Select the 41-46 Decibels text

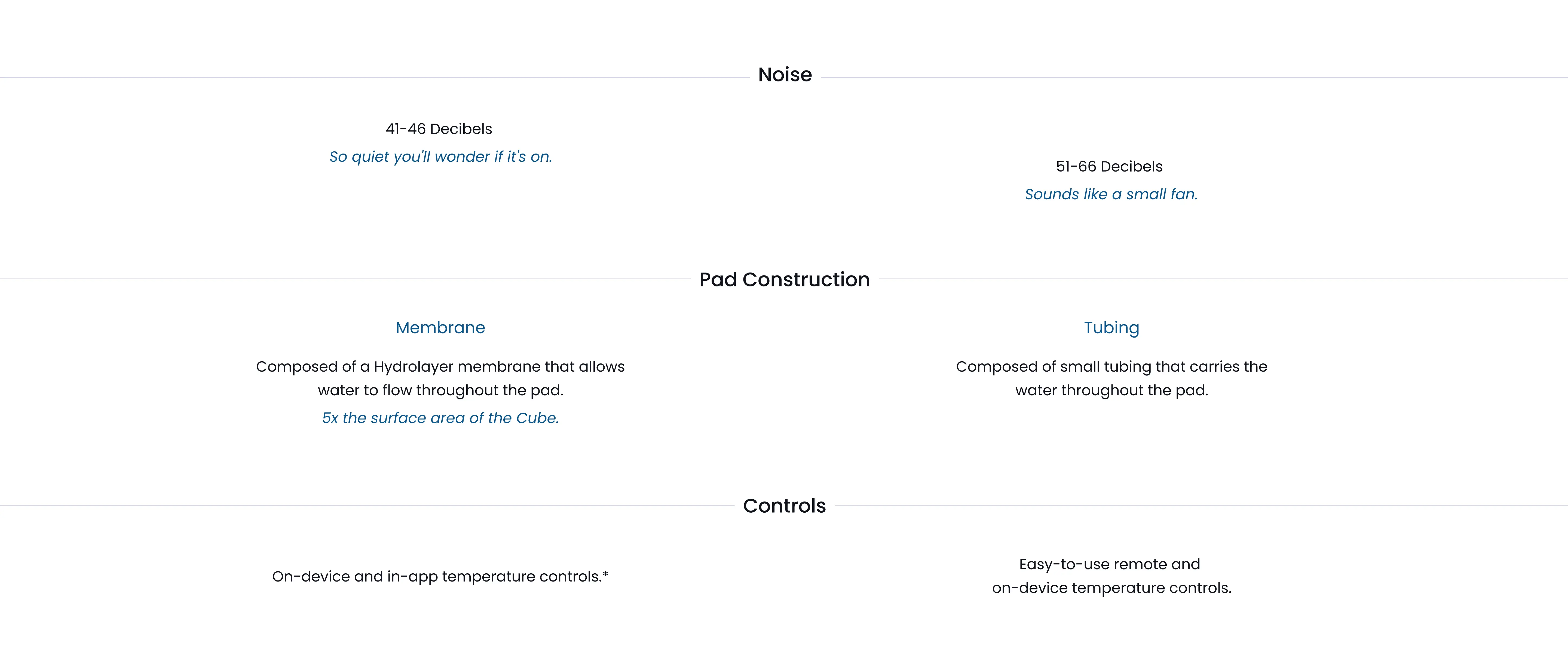coord(439,129)
